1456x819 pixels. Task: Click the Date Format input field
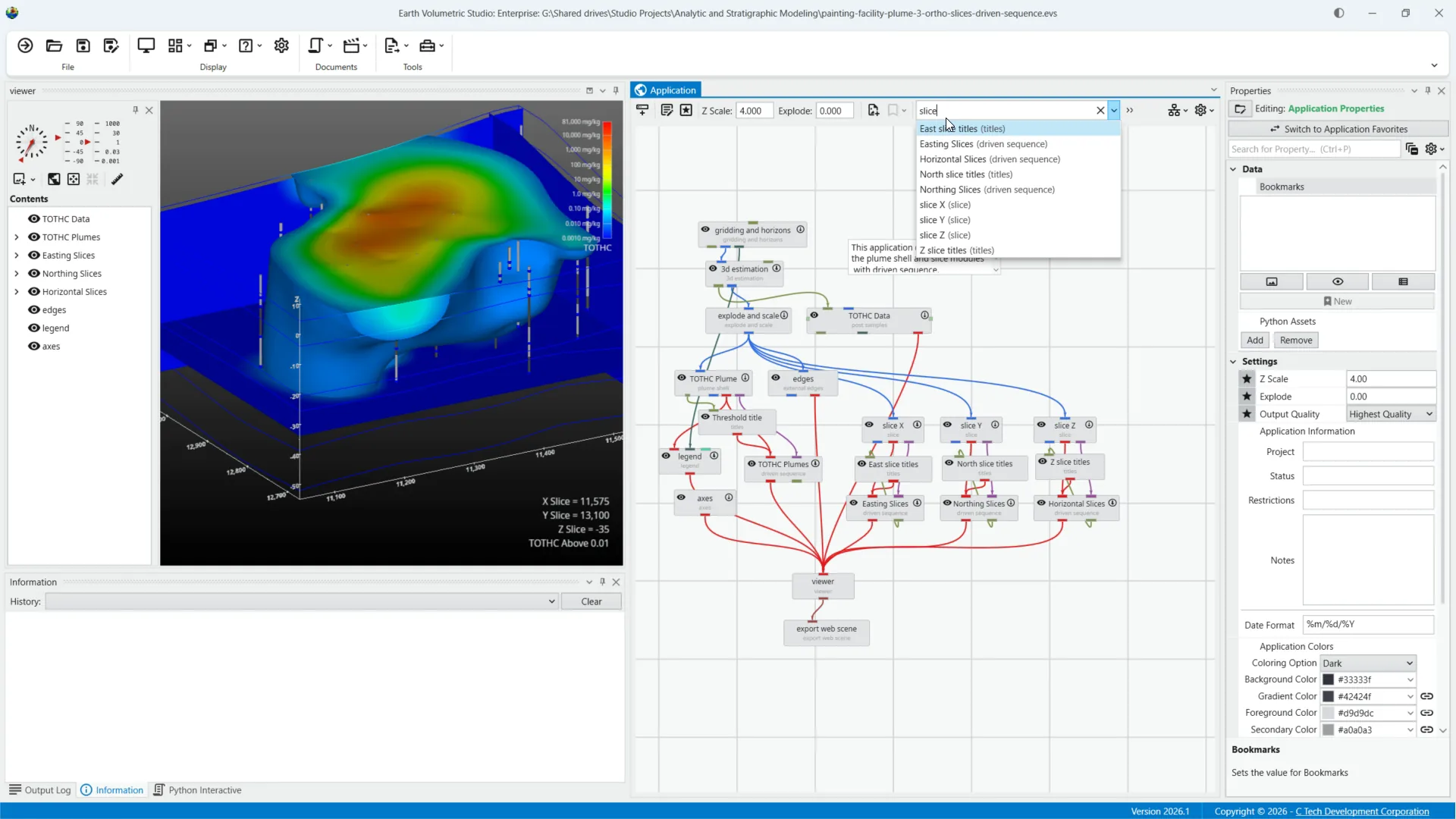[1368, 624]
